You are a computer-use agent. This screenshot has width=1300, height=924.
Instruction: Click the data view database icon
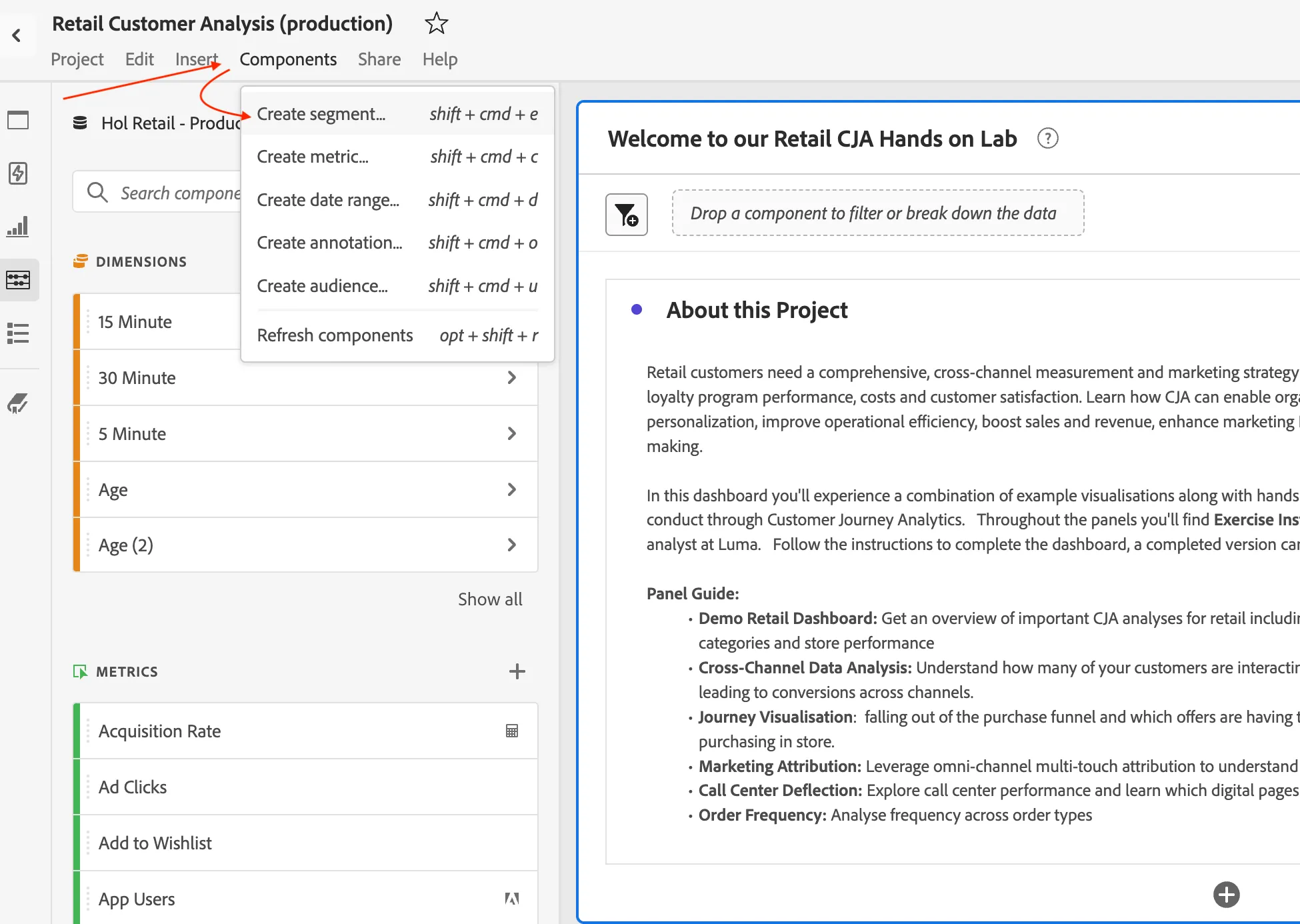click(x=80, y=123)
